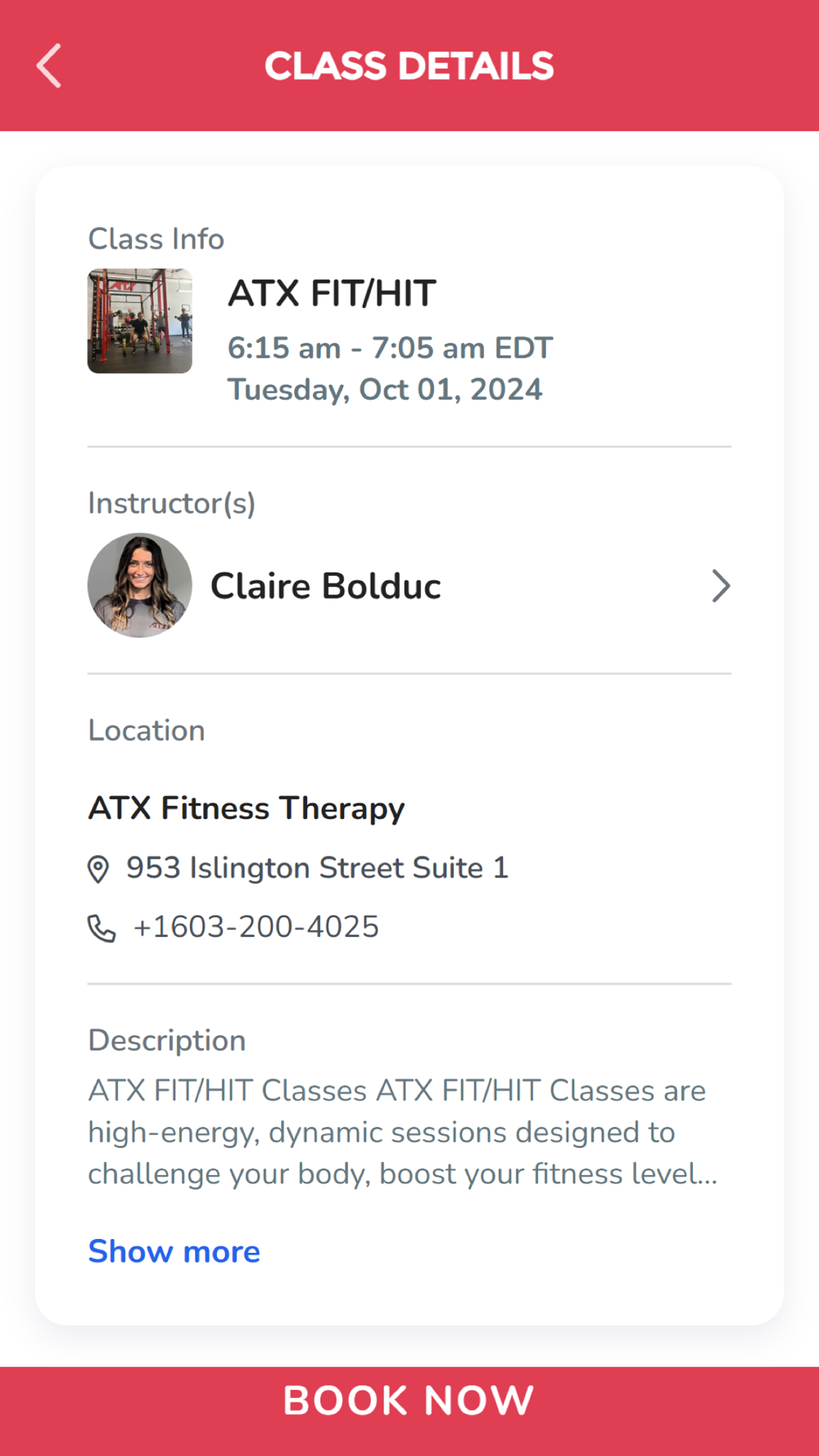Open the ATX FIT/HIT class thumbnail

pyautogui.click(x=140, y=321)
